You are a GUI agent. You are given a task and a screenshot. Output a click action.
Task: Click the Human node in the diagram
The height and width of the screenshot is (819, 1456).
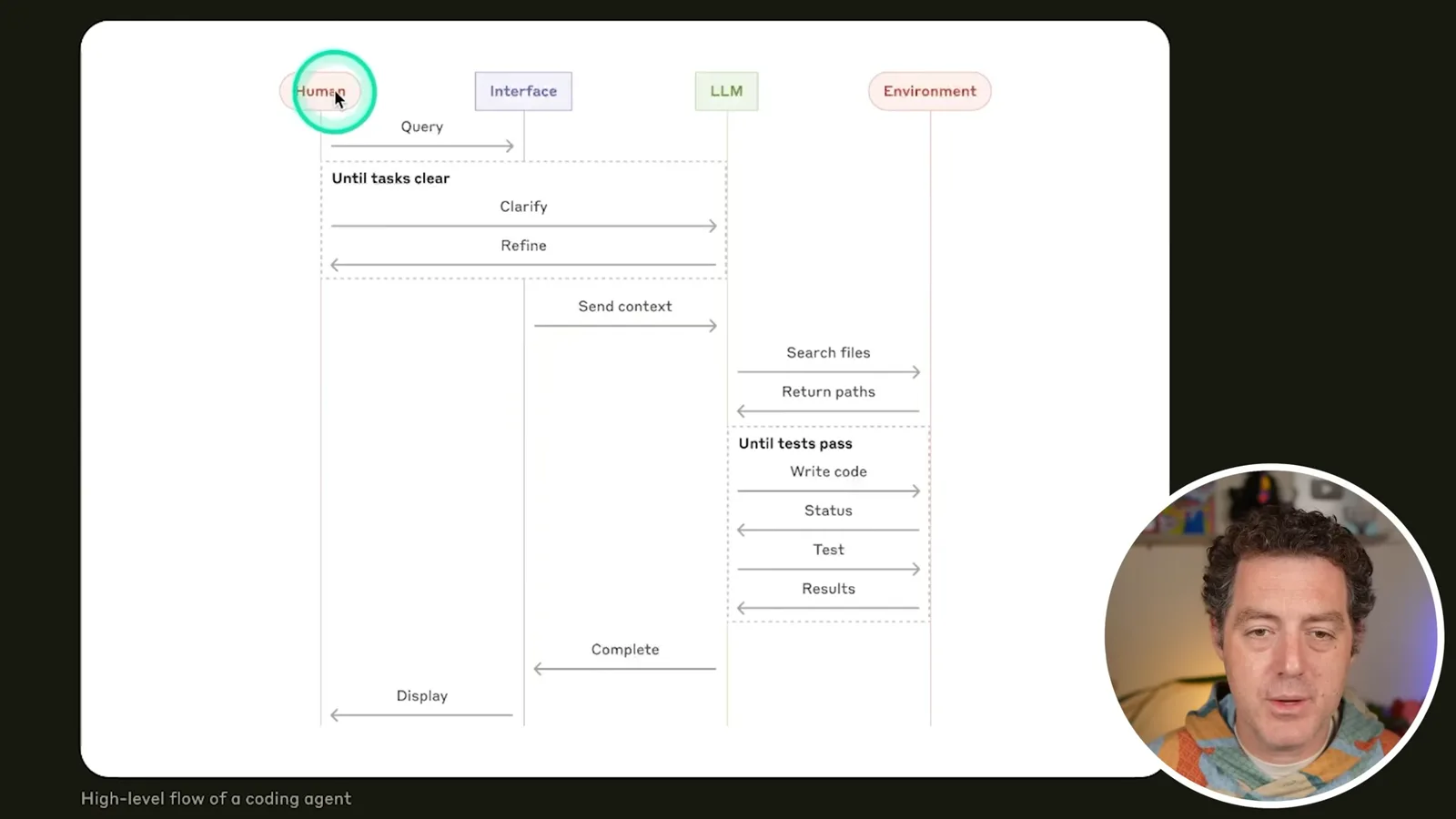tap(320, 91)
